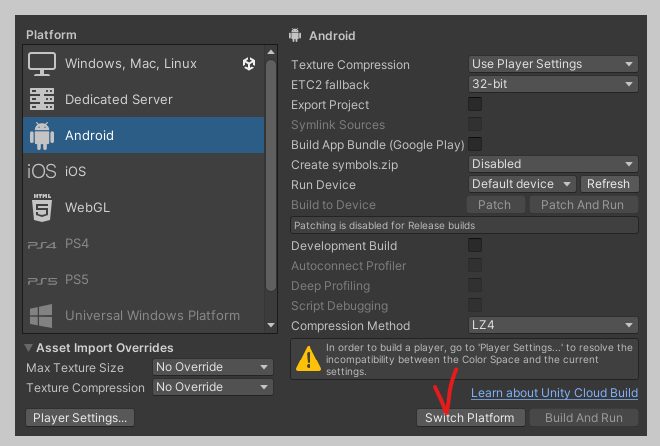
Task: Click the Texture Compression label in Android settings
Action: [x=350, y=65]
